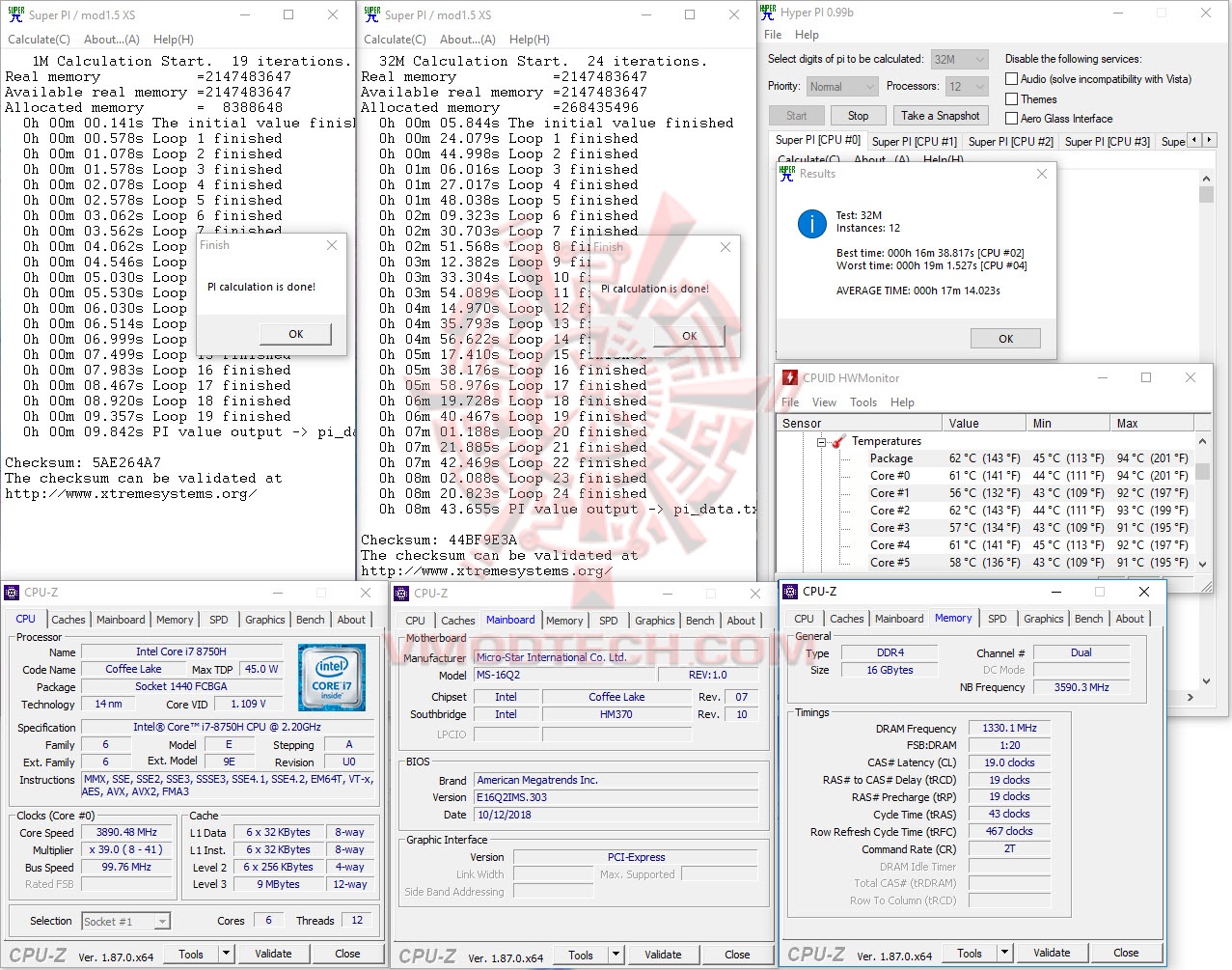Open About...(A) menu in first Super PI
1232x970 pixels.
point(112,40)
